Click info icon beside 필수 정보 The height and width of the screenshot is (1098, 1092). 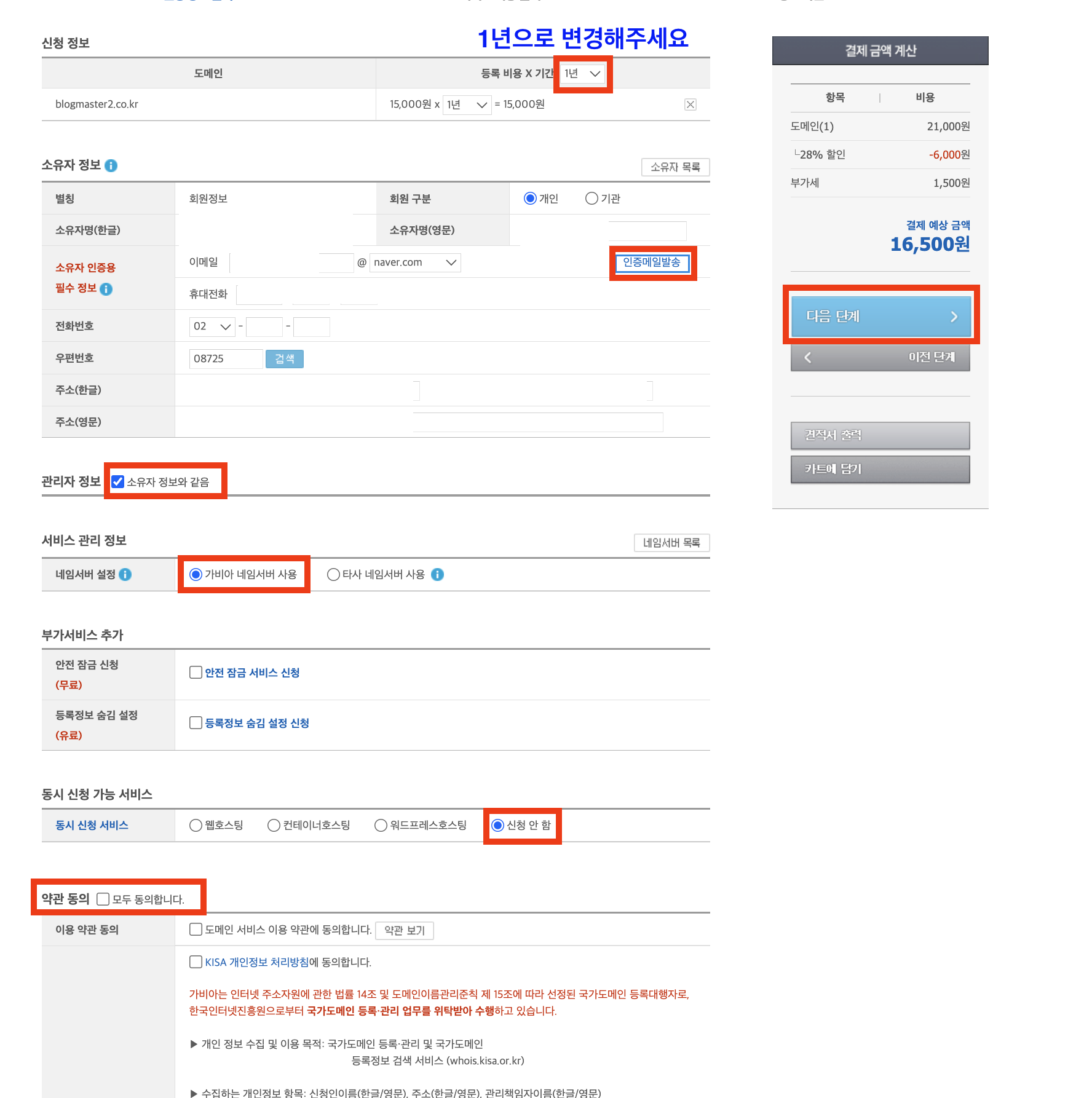tap(106, 289)
